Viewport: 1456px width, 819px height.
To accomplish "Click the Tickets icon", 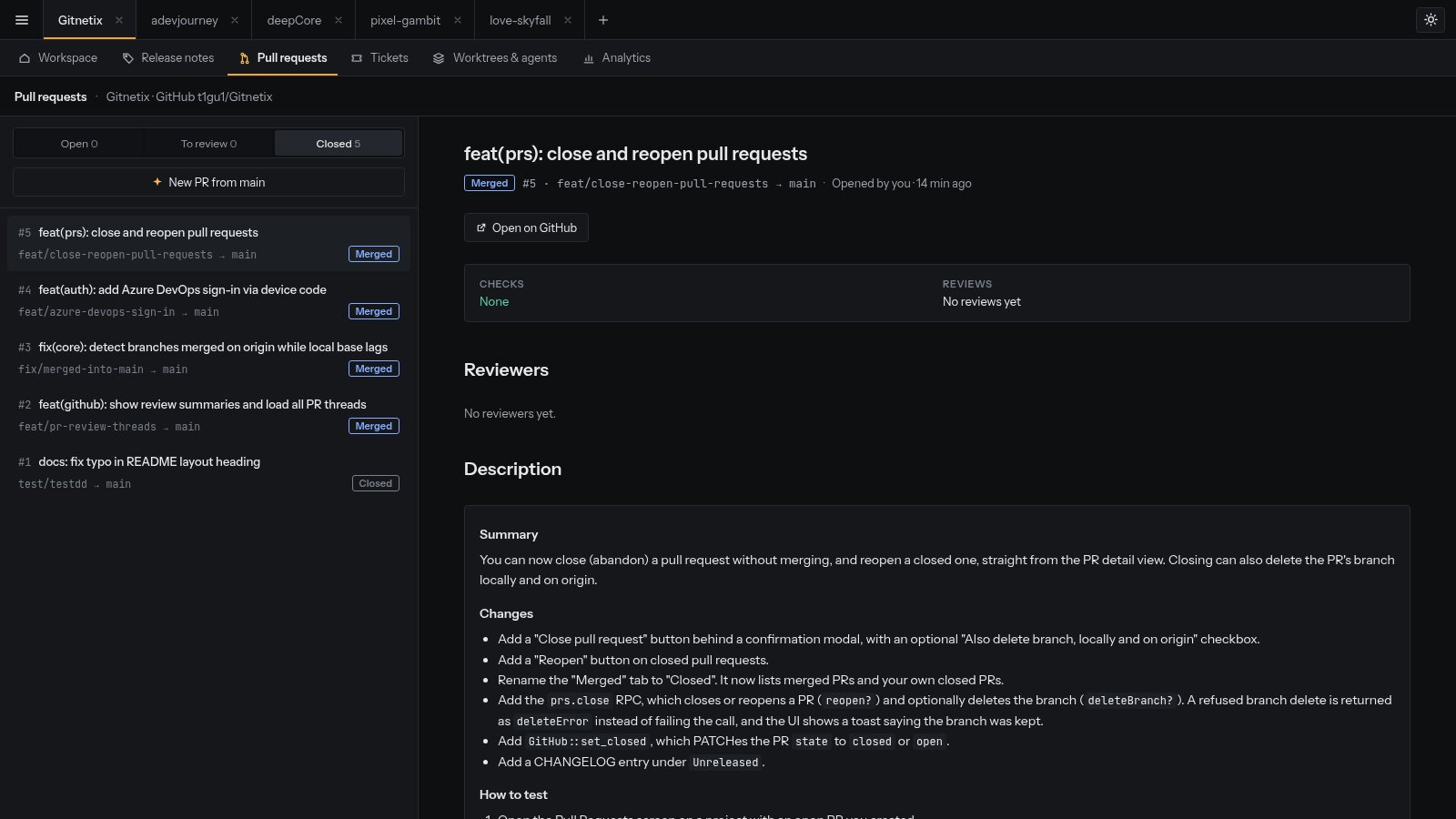I will (x=357, y=58).
